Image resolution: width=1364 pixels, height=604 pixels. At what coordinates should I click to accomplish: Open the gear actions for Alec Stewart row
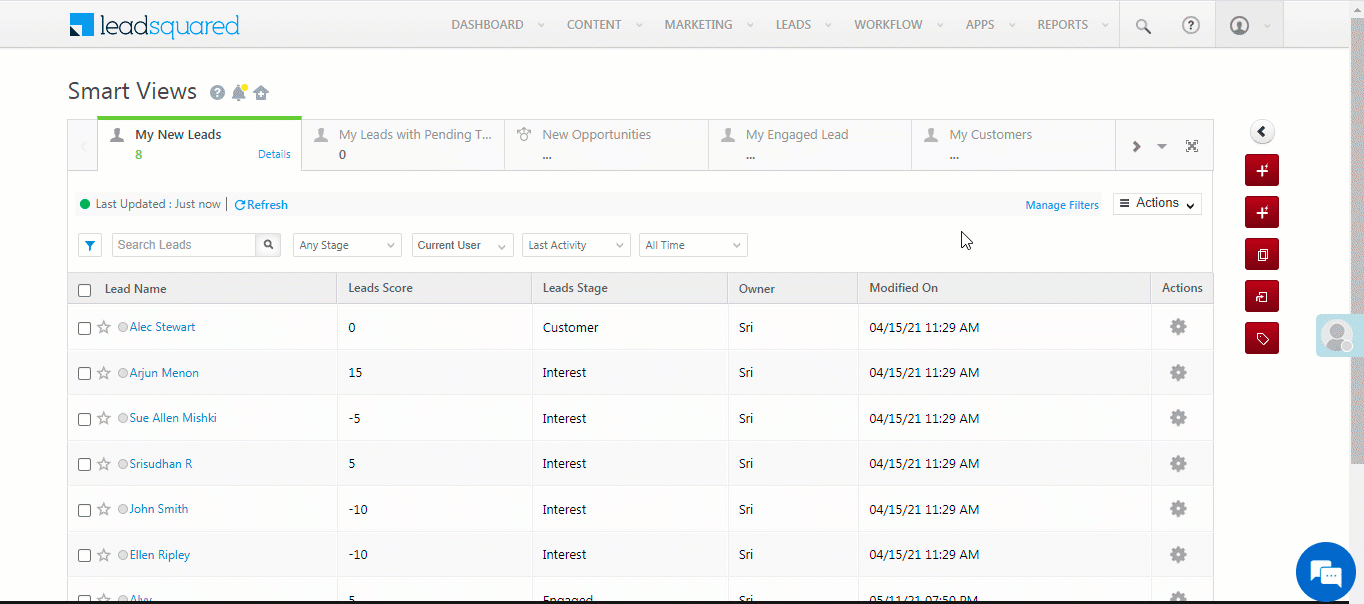coord(1177,327)
